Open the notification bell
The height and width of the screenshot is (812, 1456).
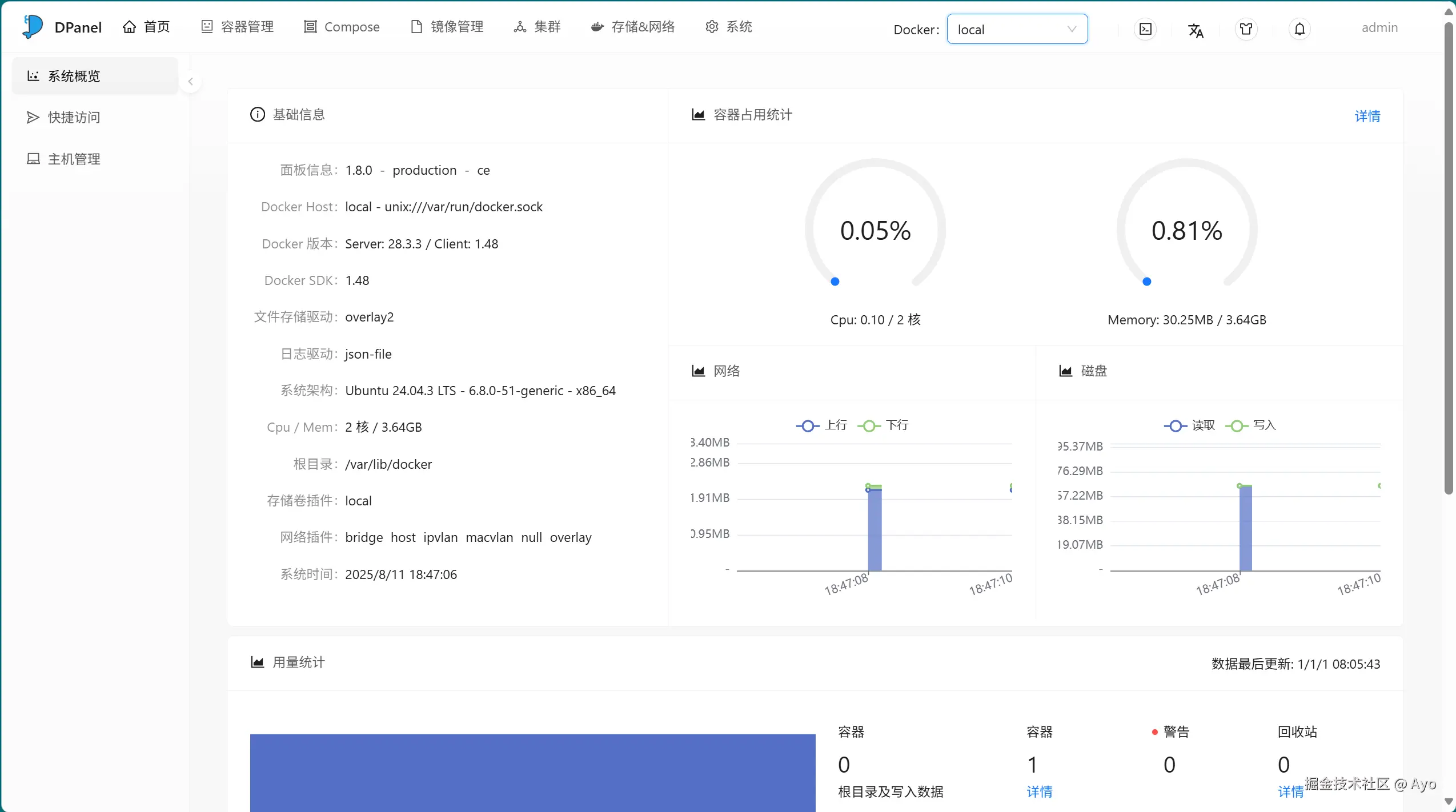pos(1299,29)
